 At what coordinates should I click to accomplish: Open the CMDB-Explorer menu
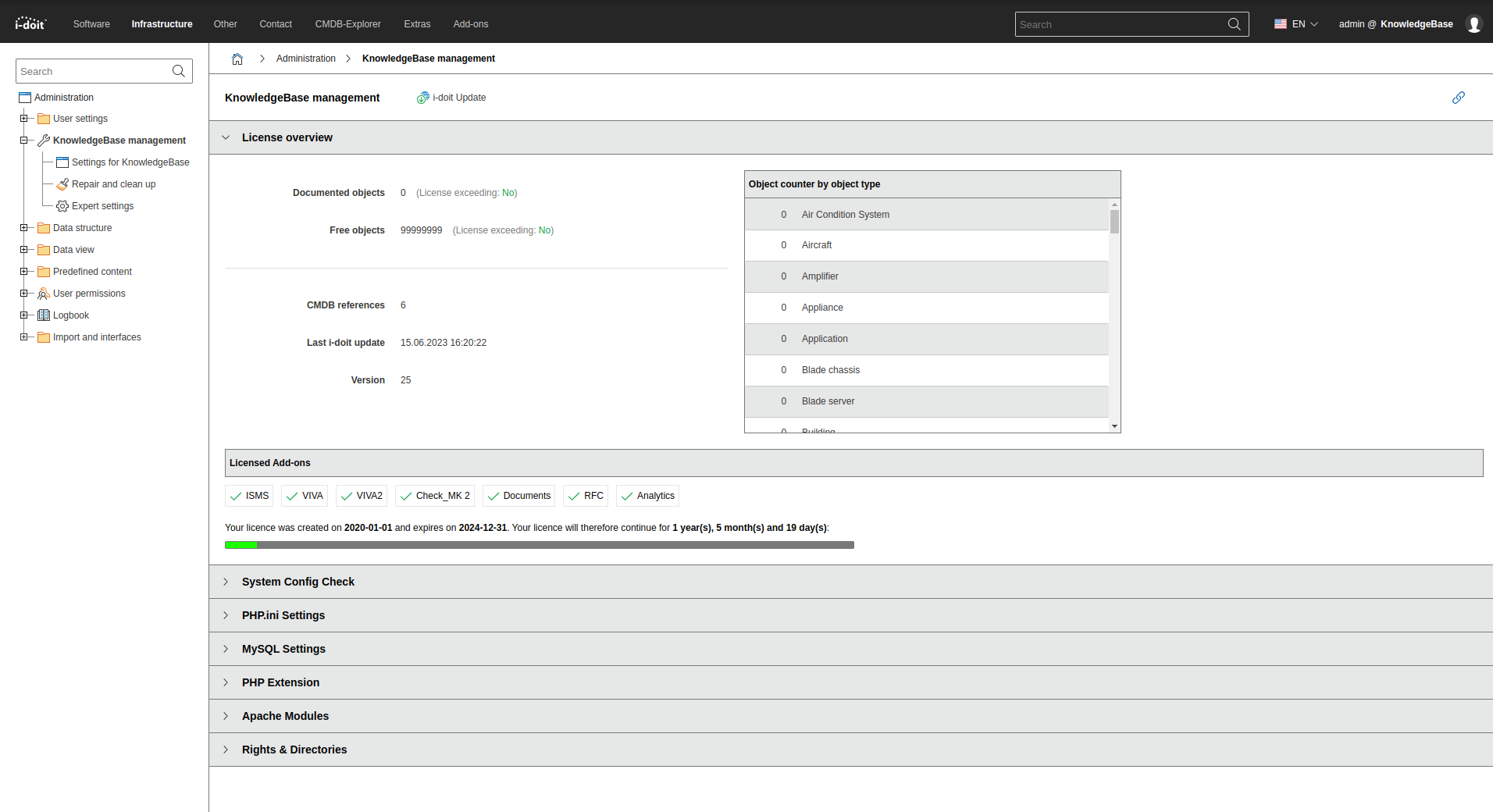(347, 24)
